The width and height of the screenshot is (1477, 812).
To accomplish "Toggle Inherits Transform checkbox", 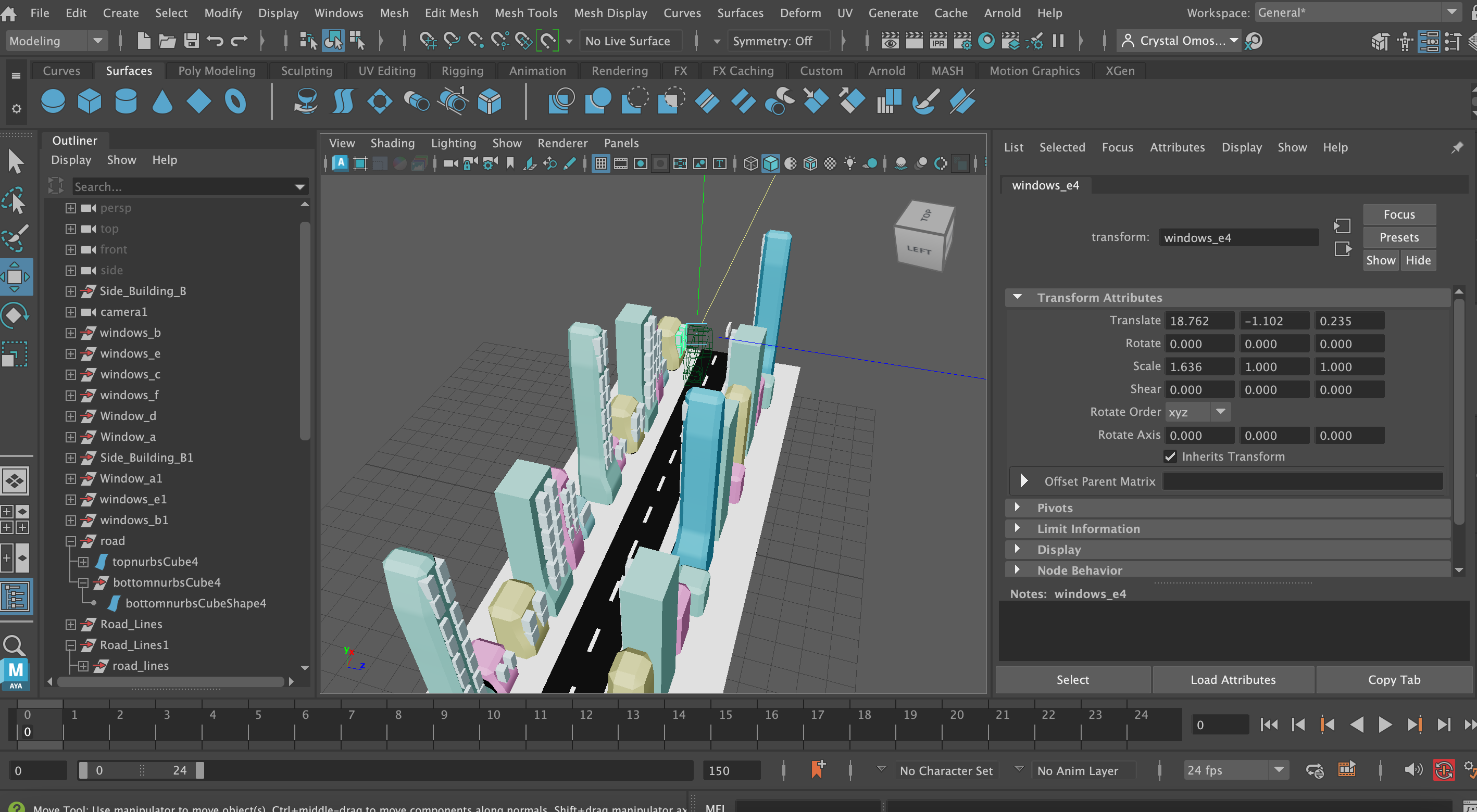I will [1170, 456].
